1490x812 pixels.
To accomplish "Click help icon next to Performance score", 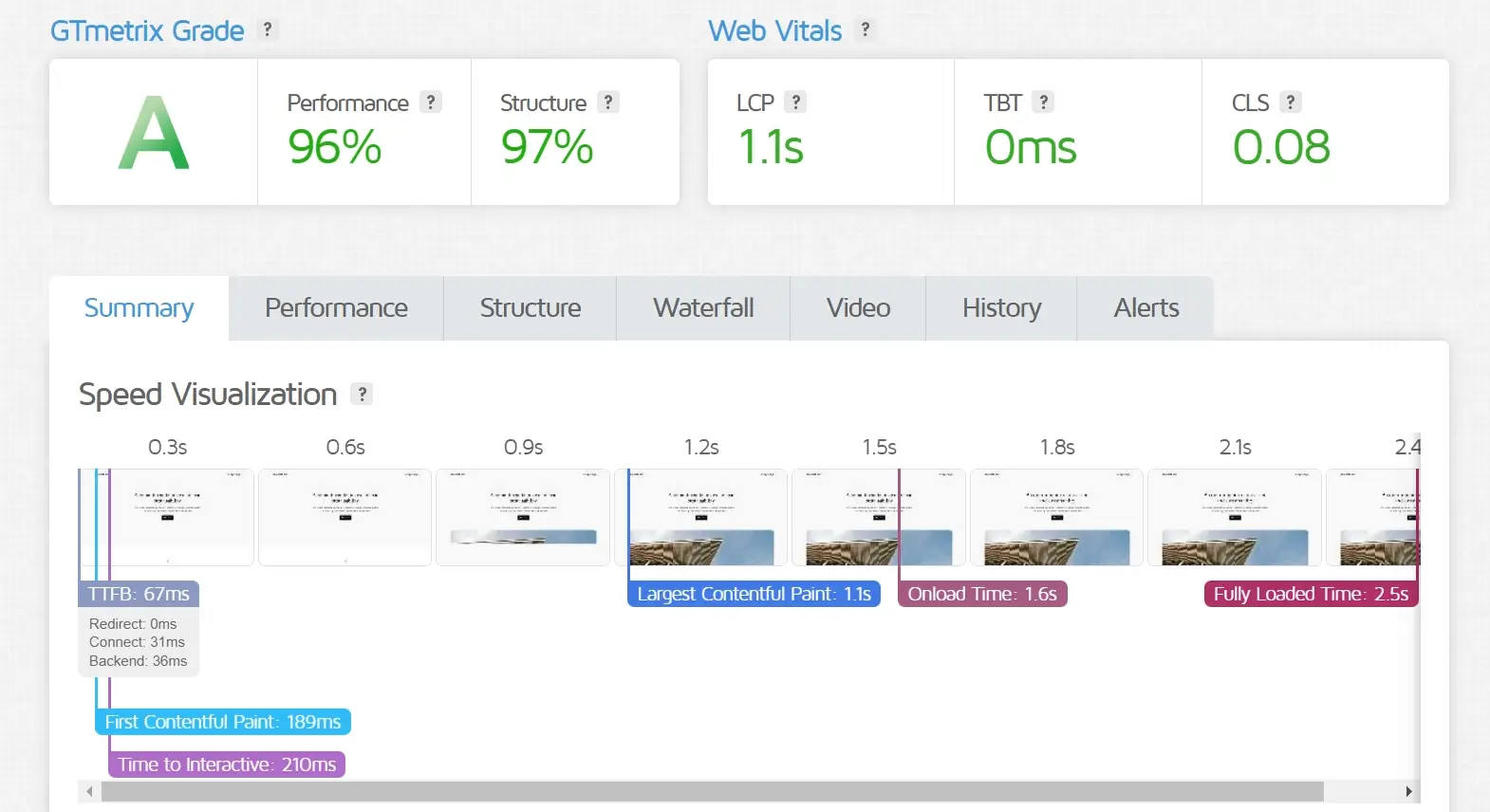I will click(431, 102).
